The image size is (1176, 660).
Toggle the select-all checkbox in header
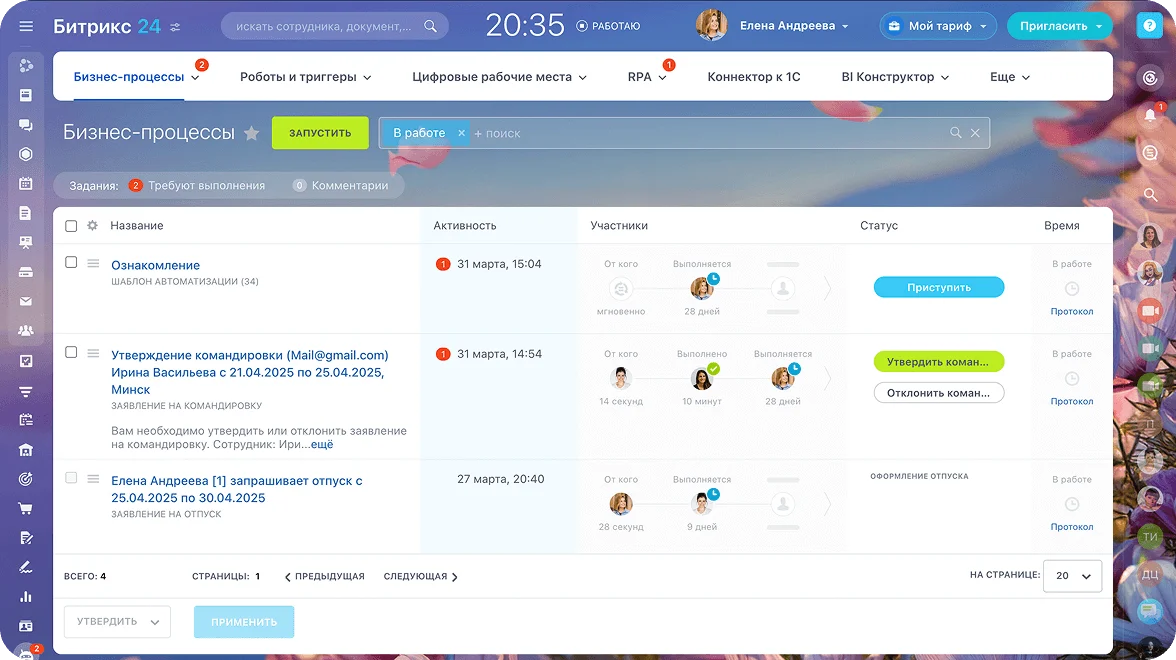point(71,226)
